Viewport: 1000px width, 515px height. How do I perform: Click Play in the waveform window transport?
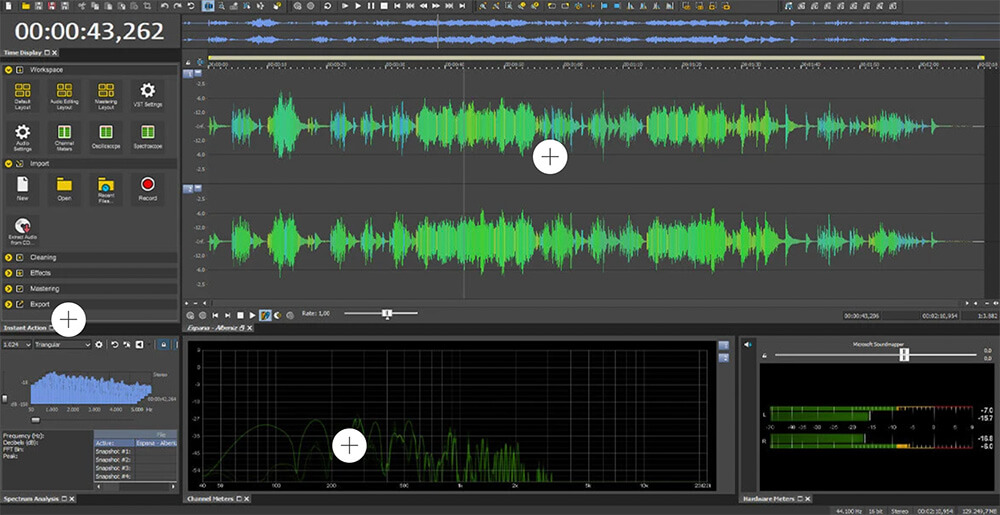point(253,315)
